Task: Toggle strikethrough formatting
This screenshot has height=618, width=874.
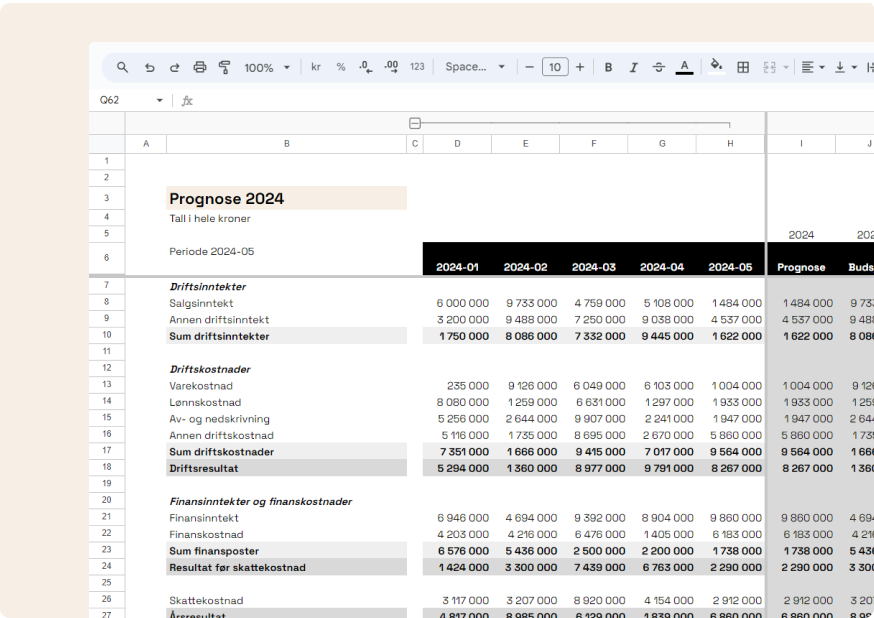Action: click(658, 67)
